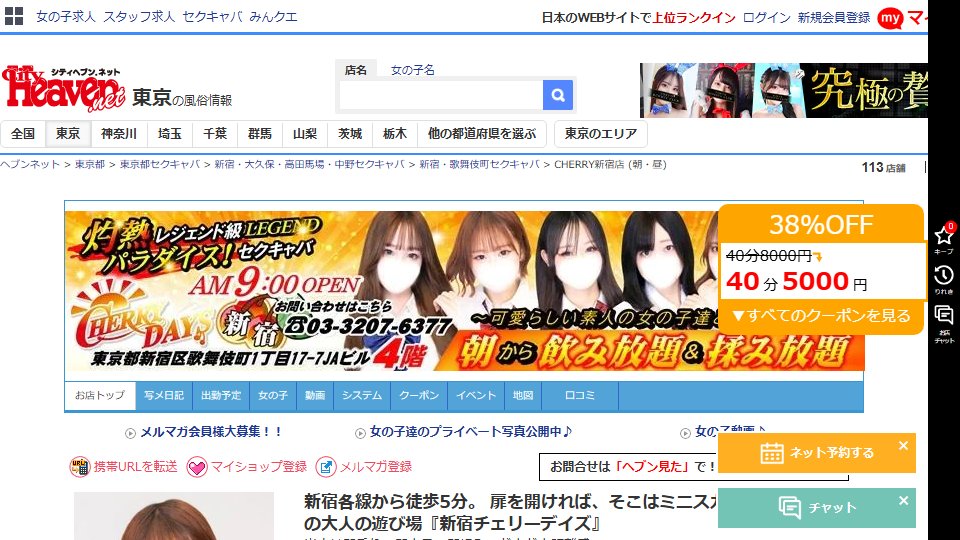
Task: Click 東京都セクキャバ breadcrumb link
Action: tap(160, 164)
